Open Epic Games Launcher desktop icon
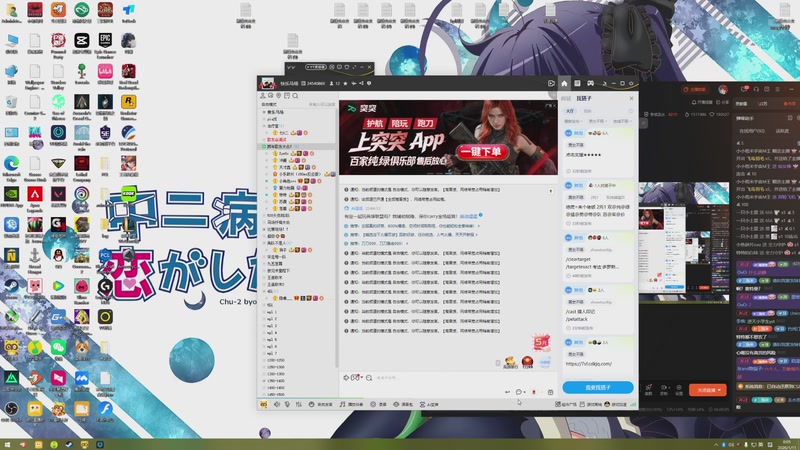The height and width of the screenshot is (450, 800). 105,43
